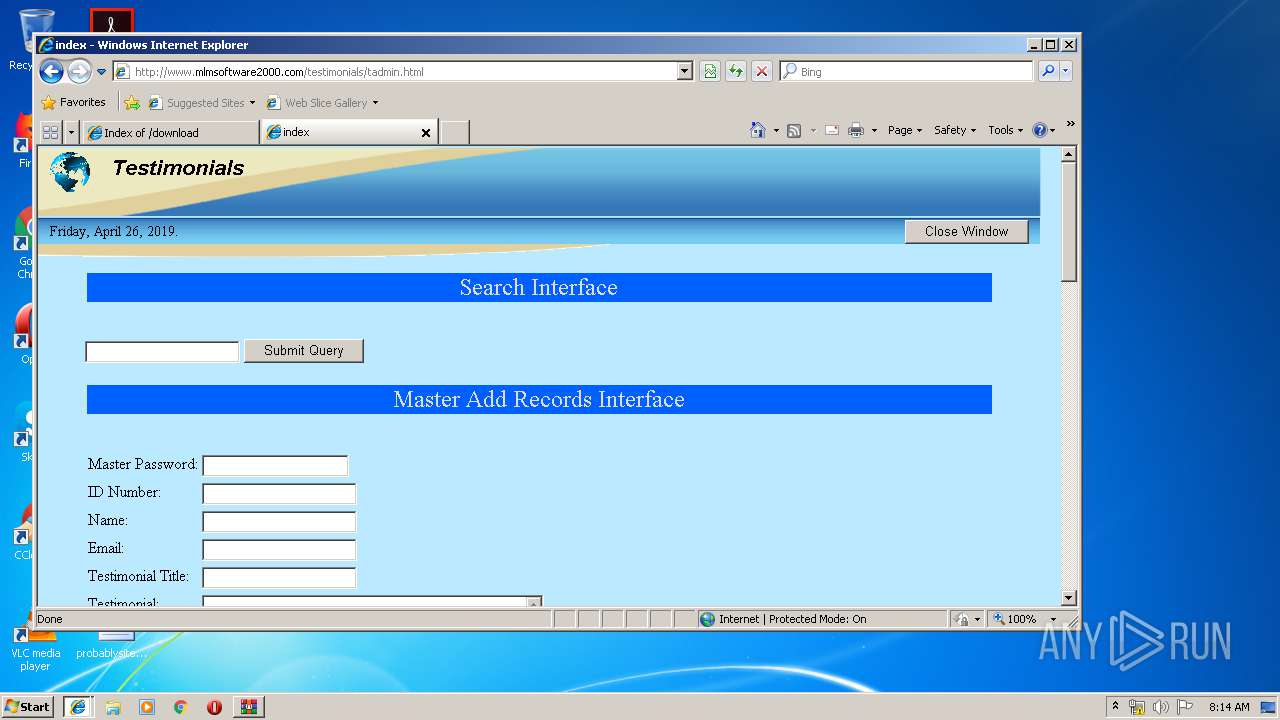Viewport: 1280px width, 720px height.
Task: Open a new blank tab
Action: [x=455, y=132]
